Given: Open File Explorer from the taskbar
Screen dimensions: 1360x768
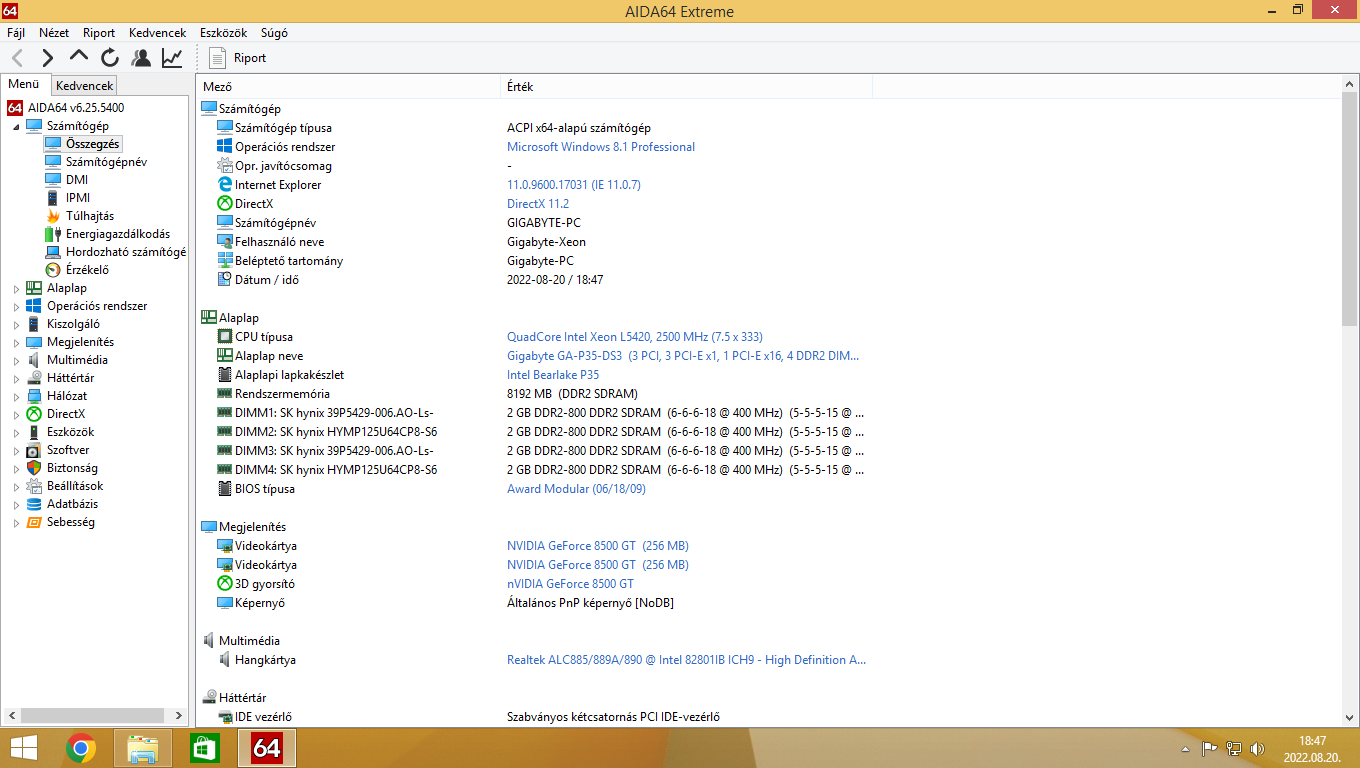Looking at the screenshot, I should point(143,748).
